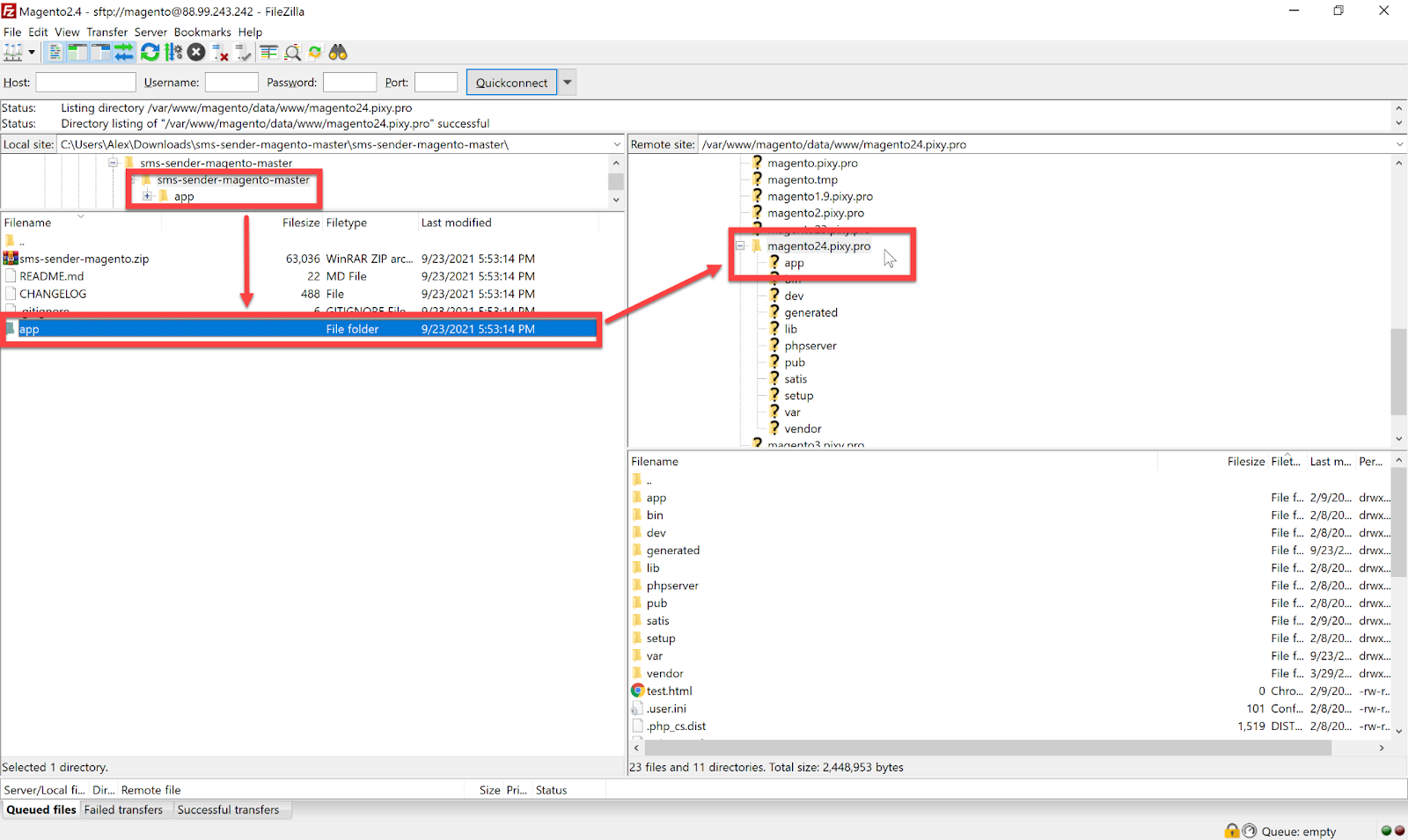
Task: Toggle the message log display
Action: pyautogui.click(x=55, y=53)
